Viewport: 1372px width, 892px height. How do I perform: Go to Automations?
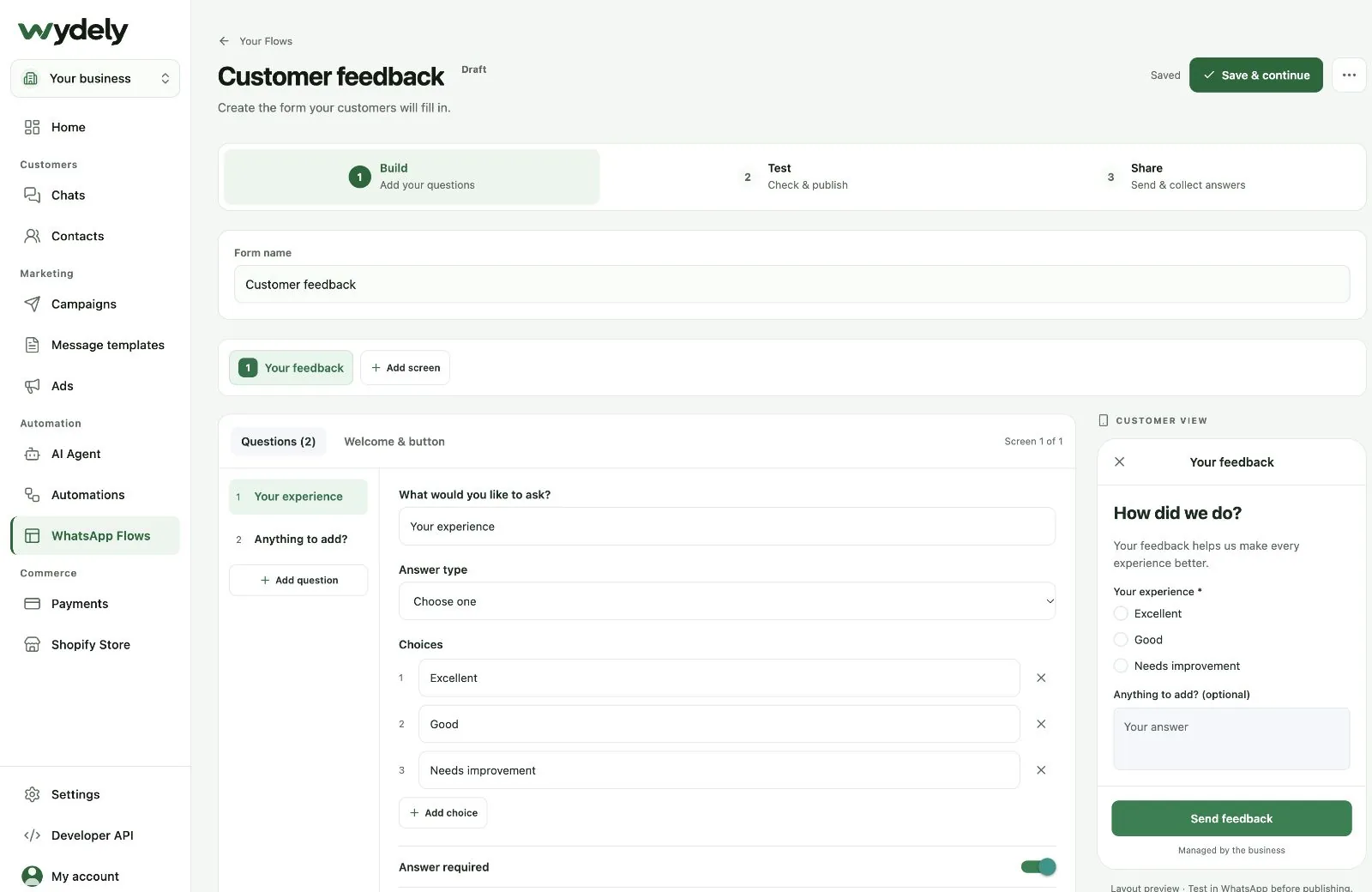point(95,495)
